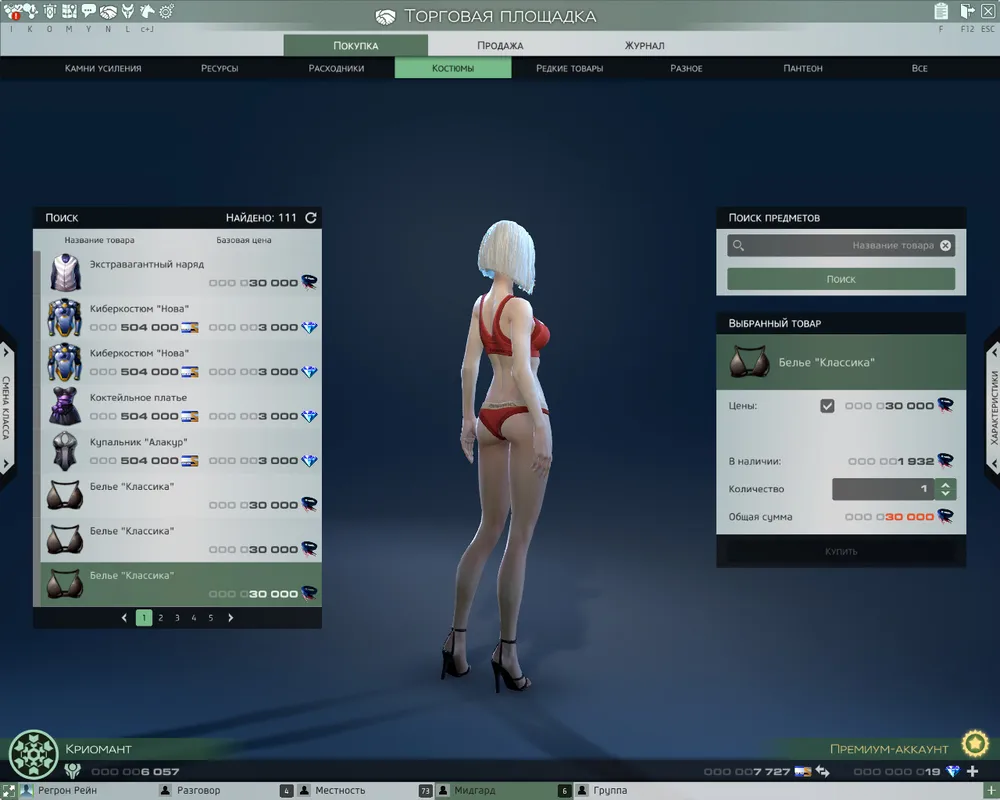1000x800 pixels.
Task: Click the expand chat icon at bottom left
Action: click(8, 790)
